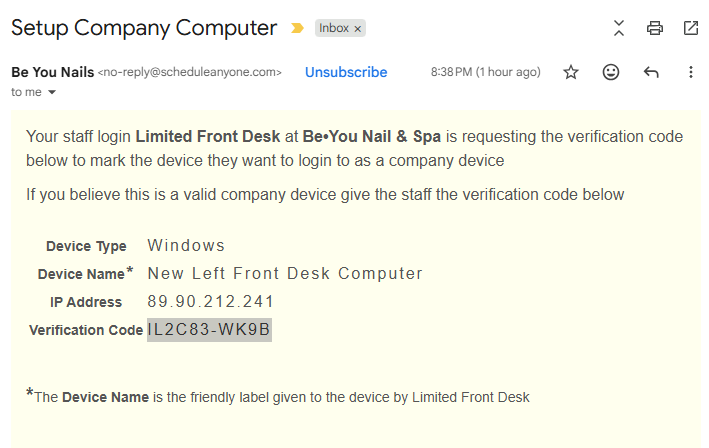This screenshot has height=448, width=709.
Task: Print this email message
Action: (655, 28)
